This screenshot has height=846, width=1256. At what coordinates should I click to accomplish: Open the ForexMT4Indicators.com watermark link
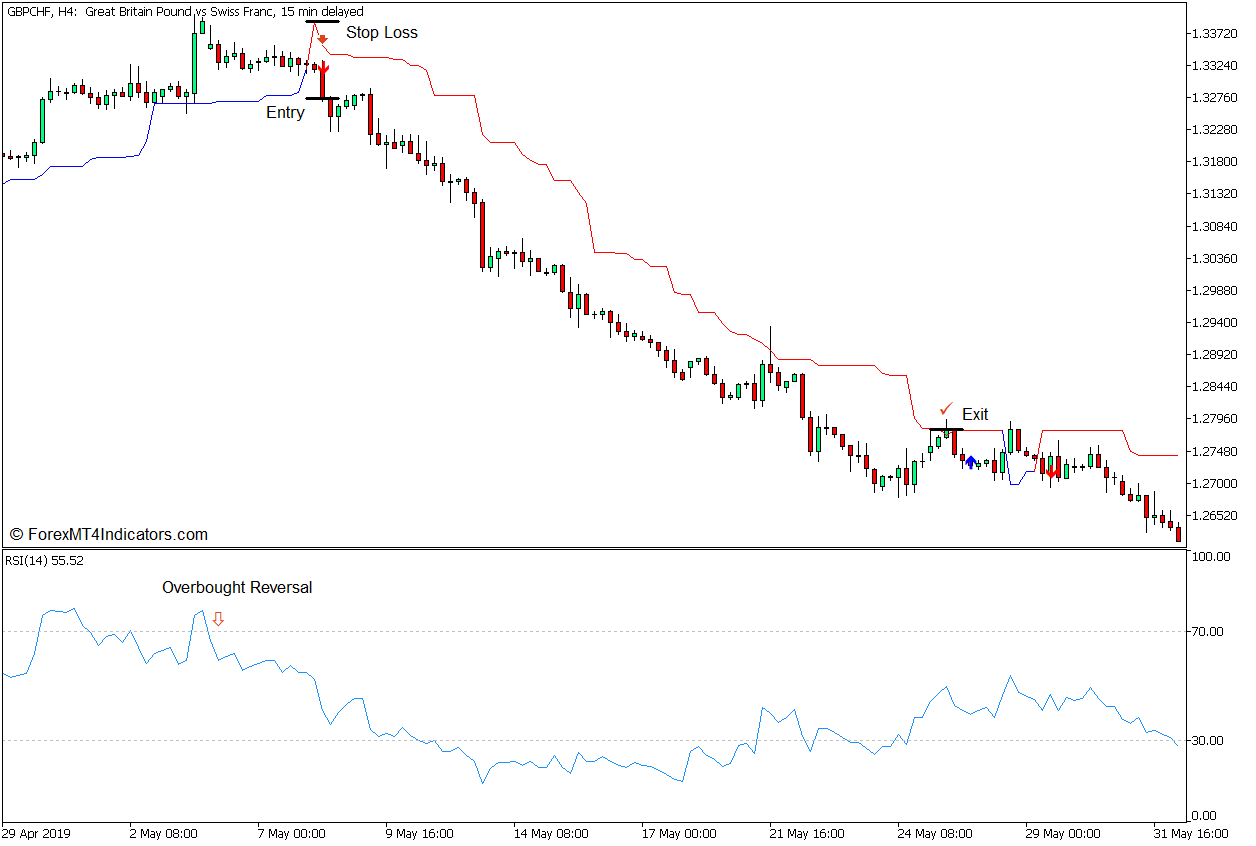click(109, 535)
